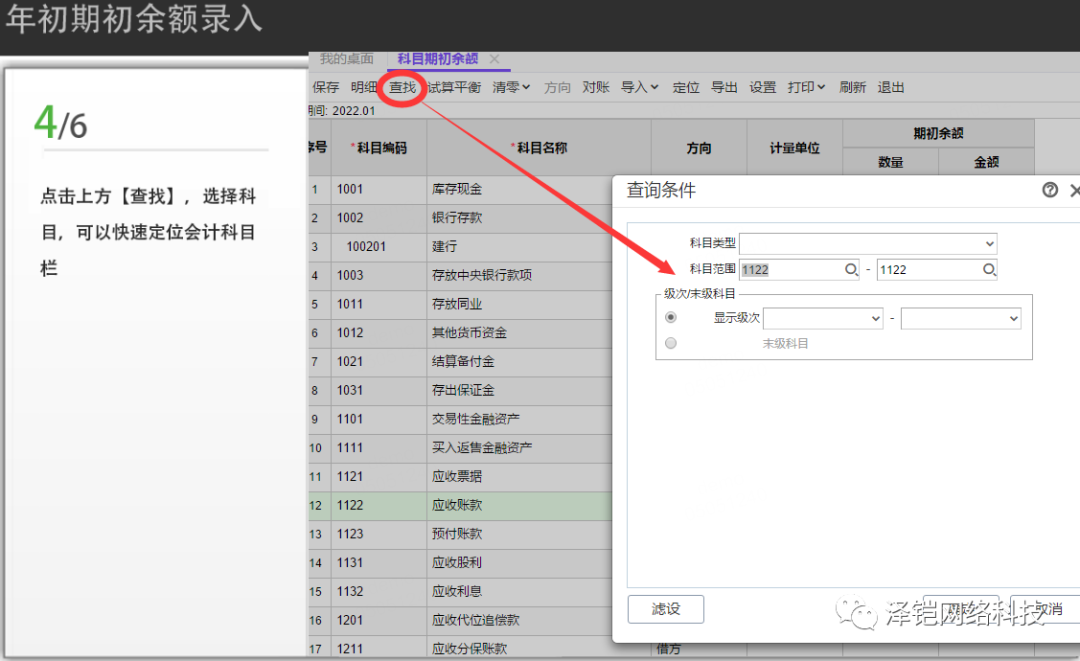The width and height of the screenshot is (1080, 661).
Task: Click 保存 in the toolbar
Action: point(326,88)
